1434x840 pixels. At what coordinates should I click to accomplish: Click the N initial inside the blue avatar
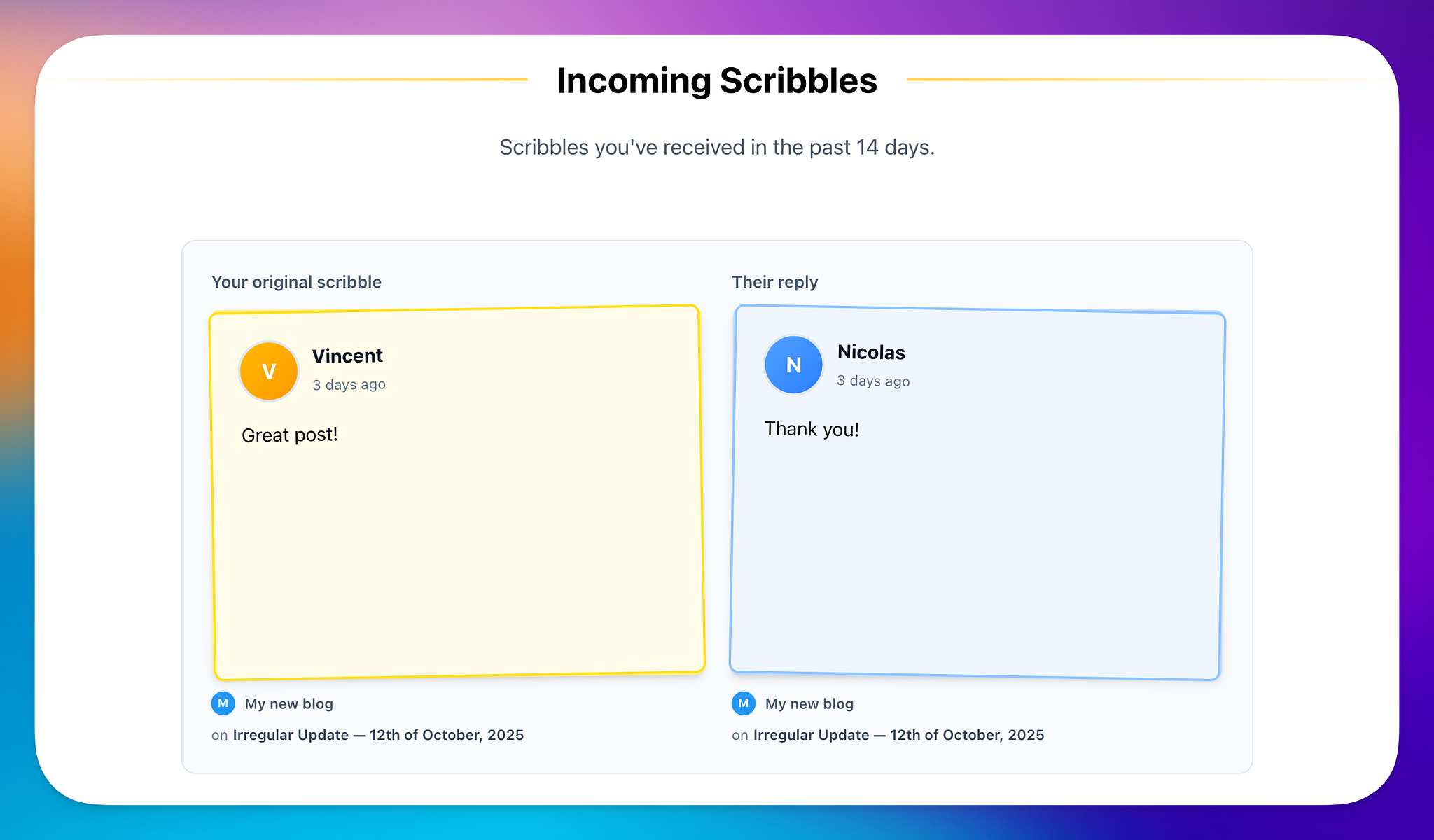793,365
